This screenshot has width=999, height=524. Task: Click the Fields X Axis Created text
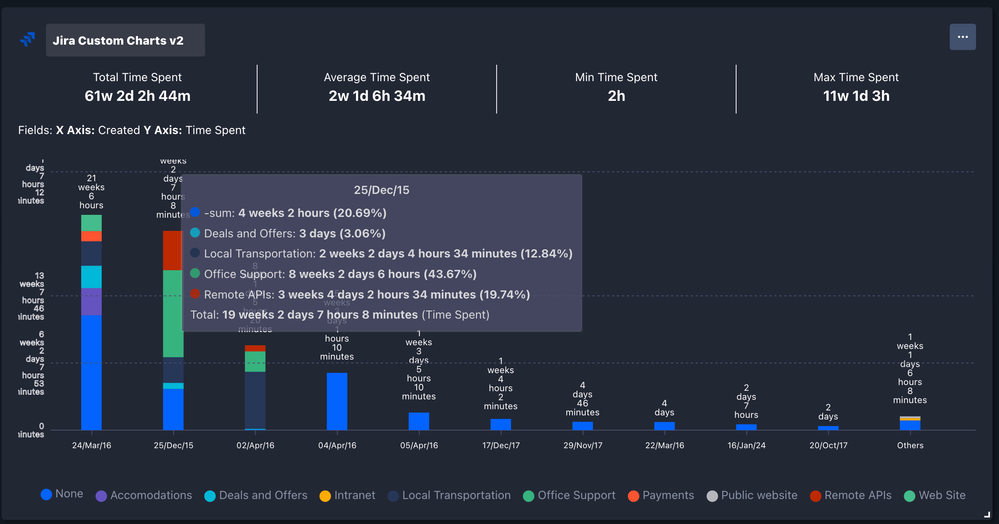coord(132,130)
